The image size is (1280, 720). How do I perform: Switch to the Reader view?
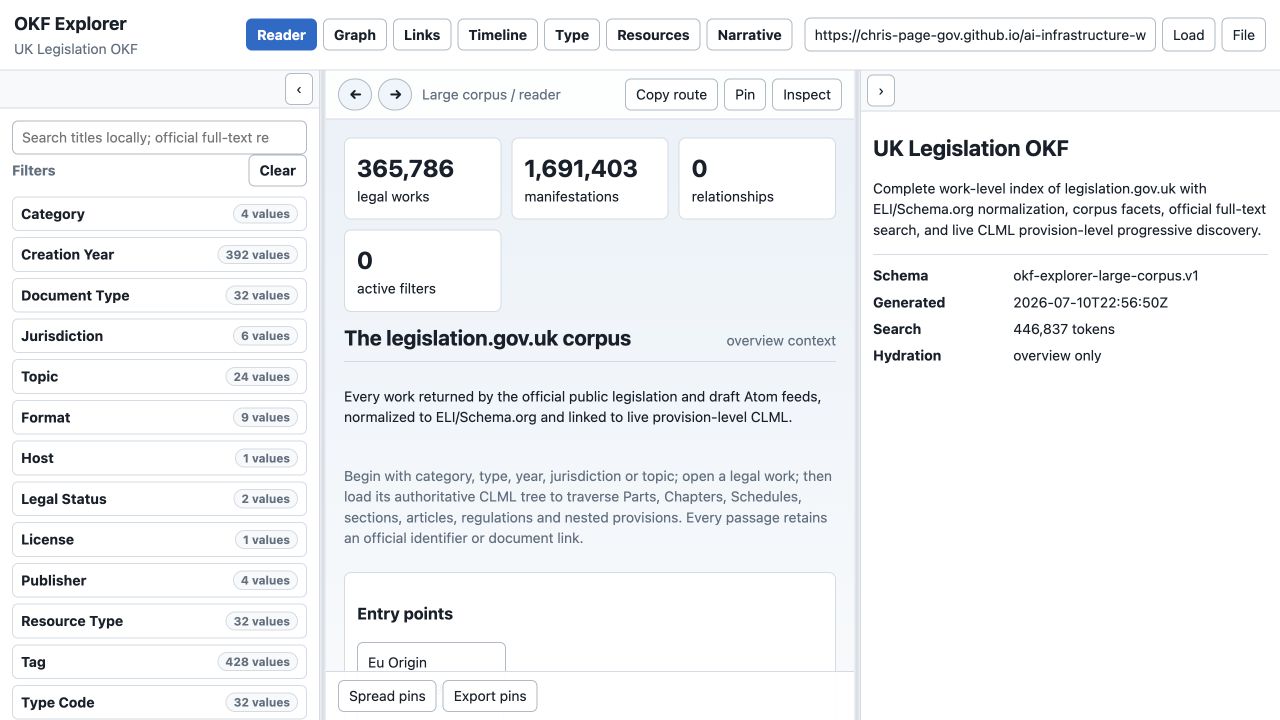281,35
